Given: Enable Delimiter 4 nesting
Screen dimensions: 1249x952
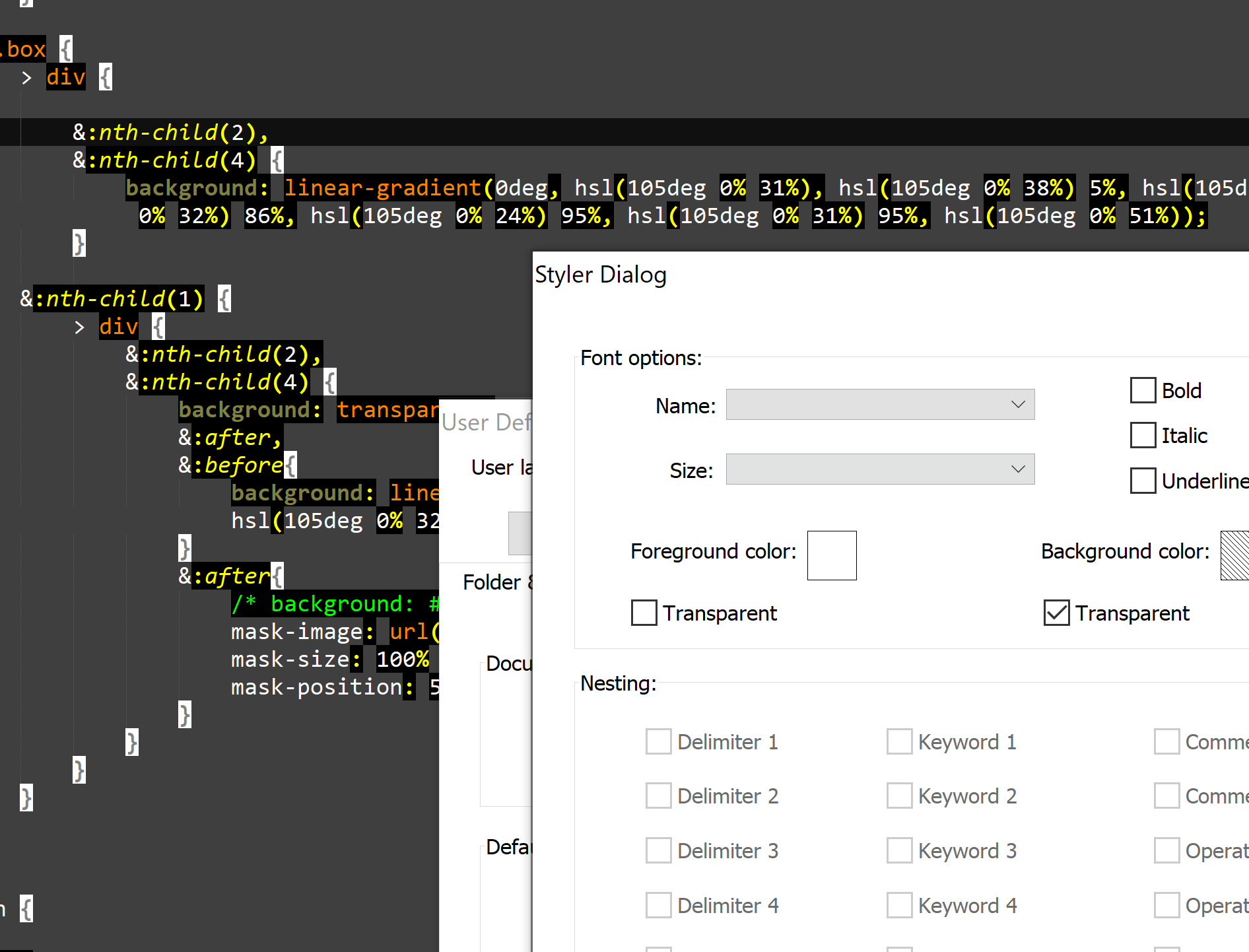Looking at the screenshot, I should coord(658,905).
